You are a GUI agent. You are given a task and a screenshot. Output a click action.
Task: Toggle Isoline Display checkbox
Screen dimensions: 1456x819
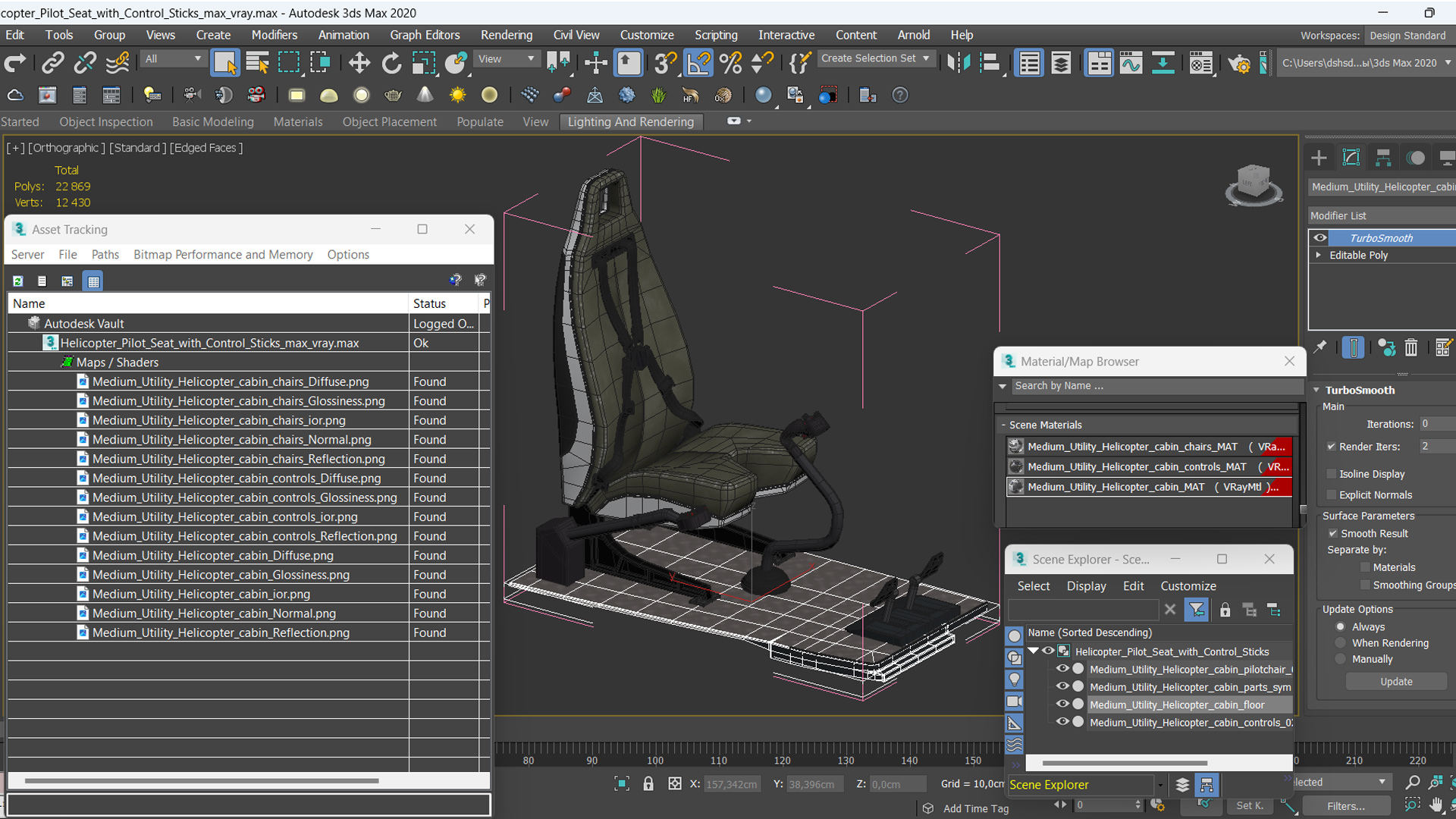coord(1331,473)
